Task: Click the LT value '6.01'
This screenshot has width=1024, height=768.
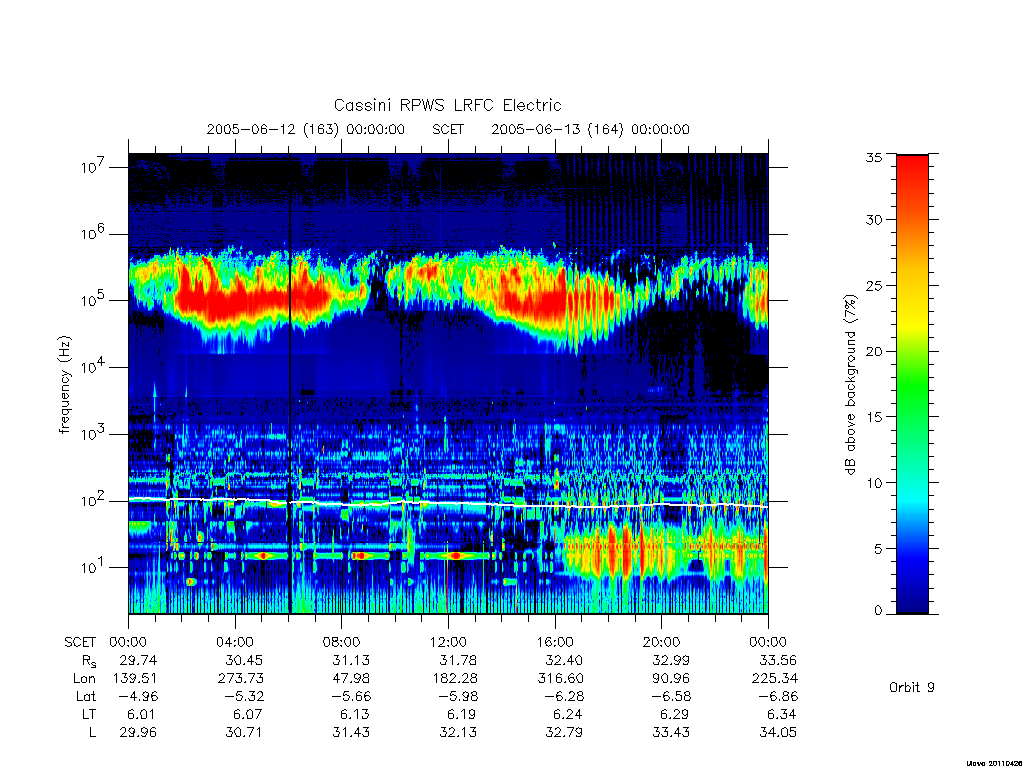Action: click(142, 714)
